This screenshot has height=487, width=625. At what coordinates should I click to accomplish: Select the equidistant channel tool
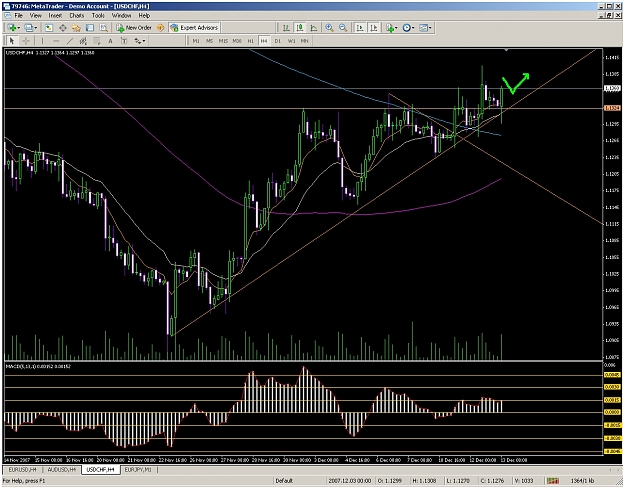point(83,41)
